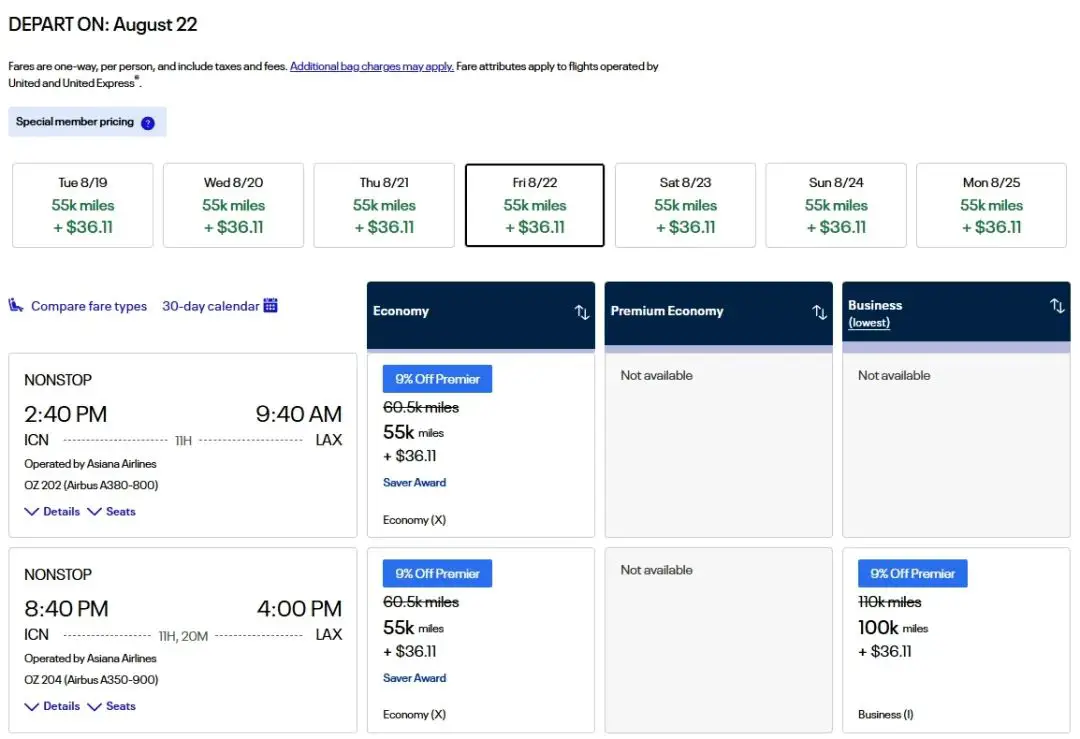Expand Details for flight OZ 202

pyautogui.click(x=53, y=512)
